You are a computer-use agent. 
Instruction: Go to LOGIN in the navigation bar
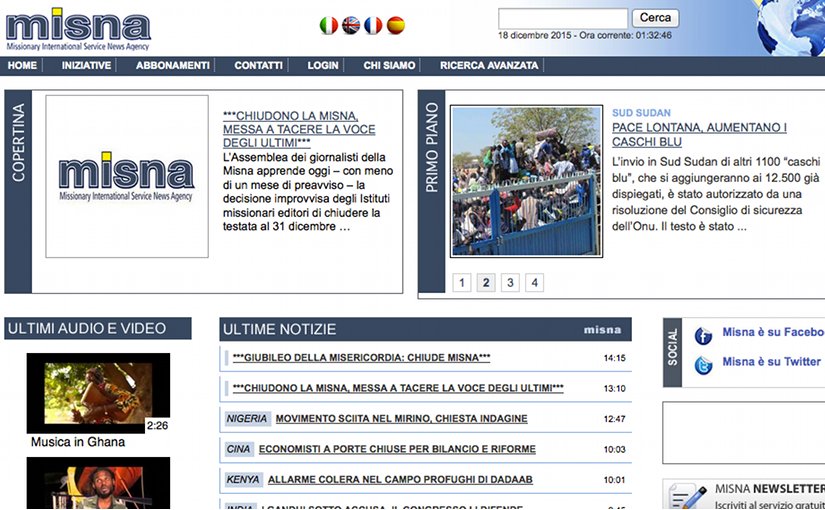click(x=323, y=65)
